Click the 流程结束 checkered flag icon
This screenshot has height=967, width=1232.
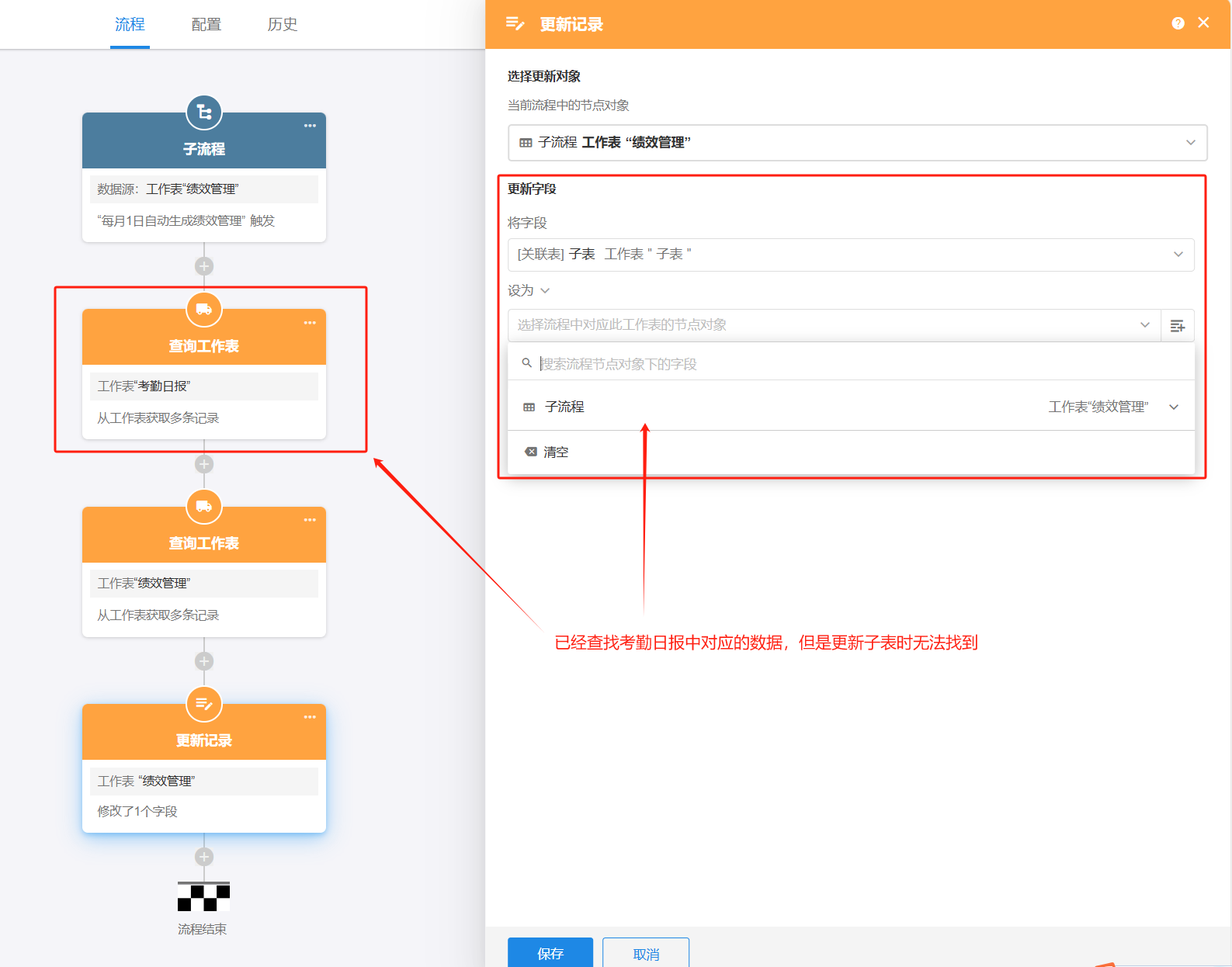click(203, 897)
